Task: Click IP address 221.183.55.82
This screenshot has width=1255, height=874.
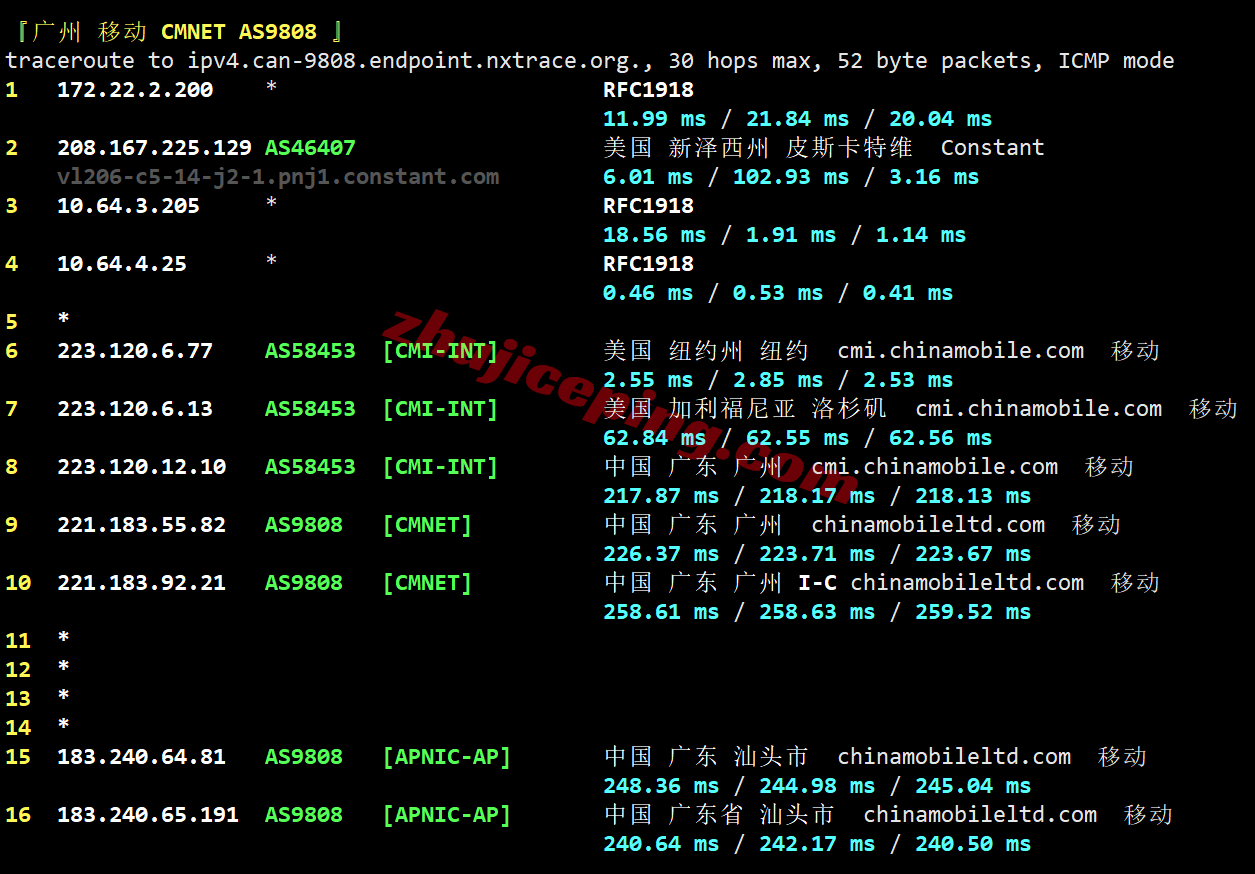Action: click(141, 525)
